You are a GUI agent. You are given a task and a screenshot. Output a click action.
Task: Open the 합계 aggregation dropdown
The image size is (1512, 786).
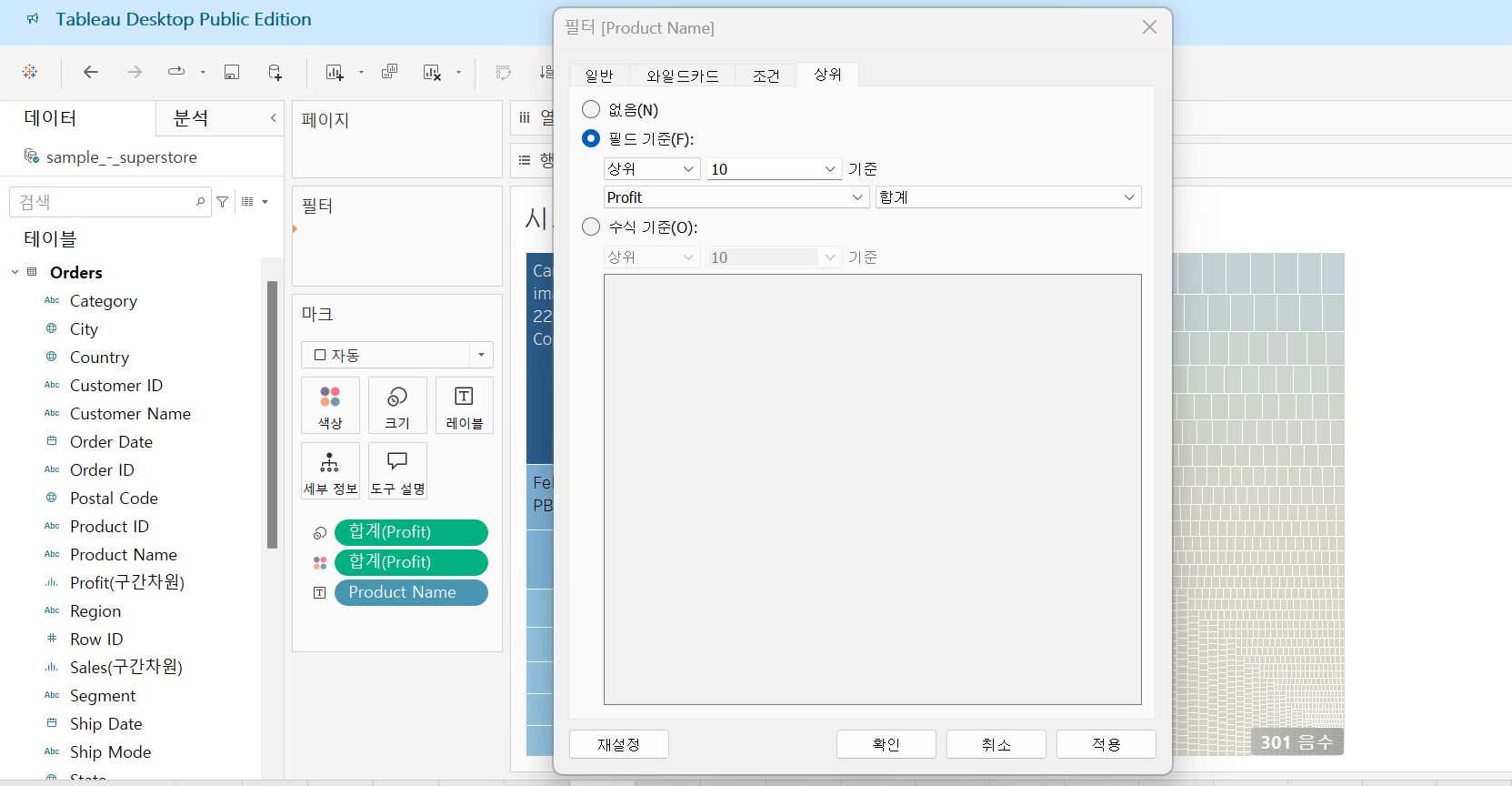tap(1008, 197)
